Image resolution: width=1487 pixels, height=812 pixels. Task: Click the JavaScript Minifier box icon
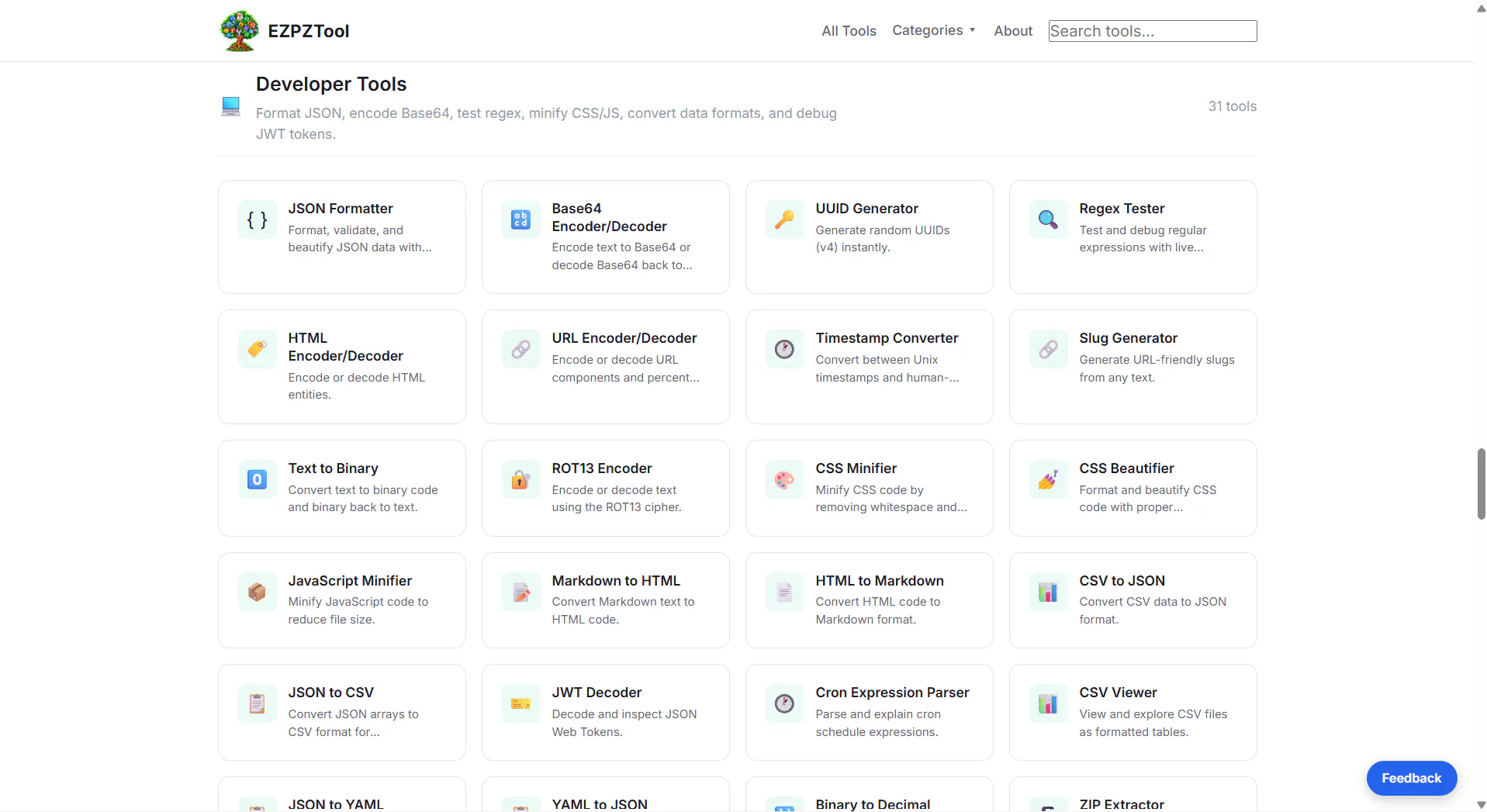[257, 592]
